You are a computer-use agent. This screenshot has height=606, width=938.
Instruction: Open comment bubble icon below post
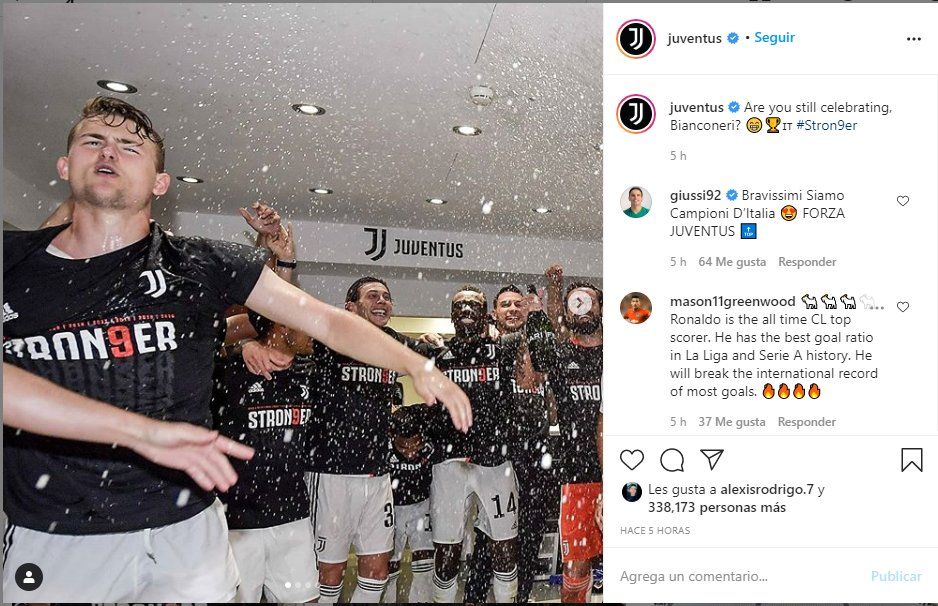[x=672, y=459]
